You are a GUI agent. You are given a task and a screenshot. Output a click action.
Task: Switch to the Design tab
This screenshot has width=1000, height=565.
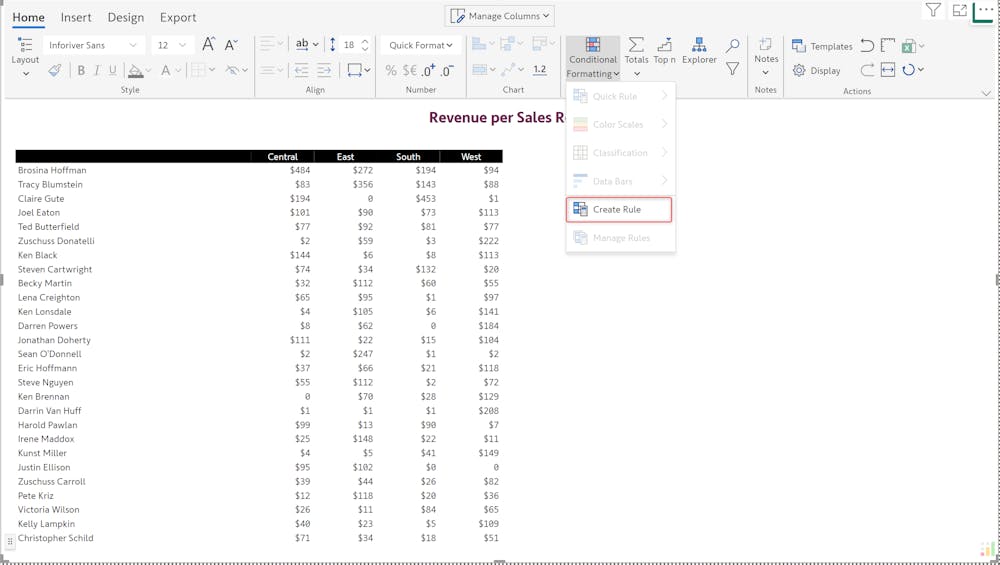click(x=126, y=17)
